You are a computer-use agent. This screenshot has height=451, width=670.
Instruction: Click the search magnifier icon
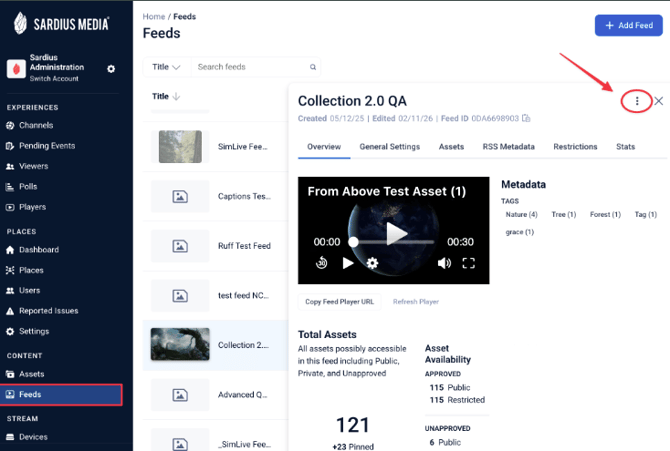click(x=313, y=67)
